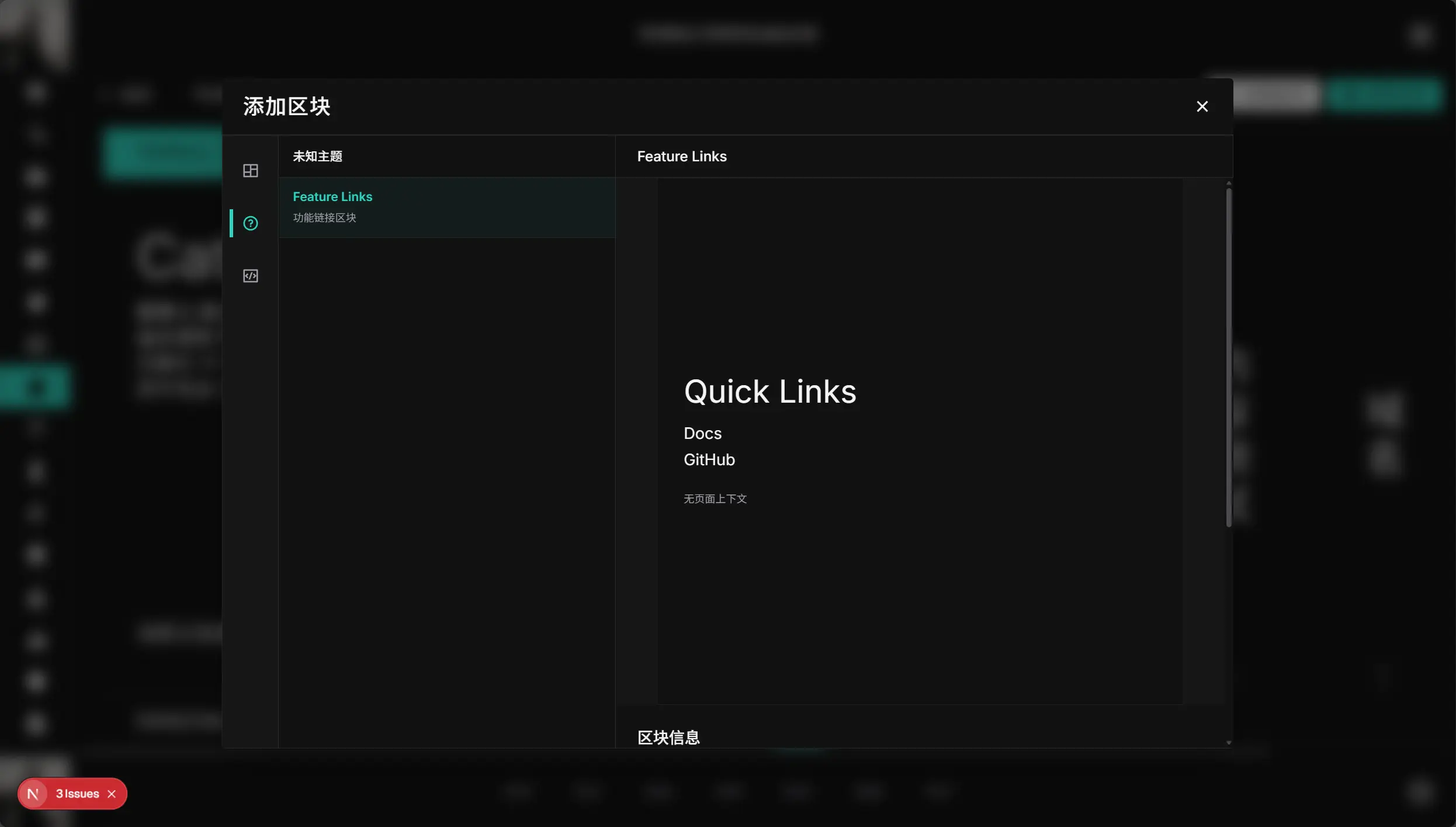This screenshot has width=1456, height=827.
Task: Close the 添加区块 dialog
Action: pyautogui.click(x=1202, y=106)
